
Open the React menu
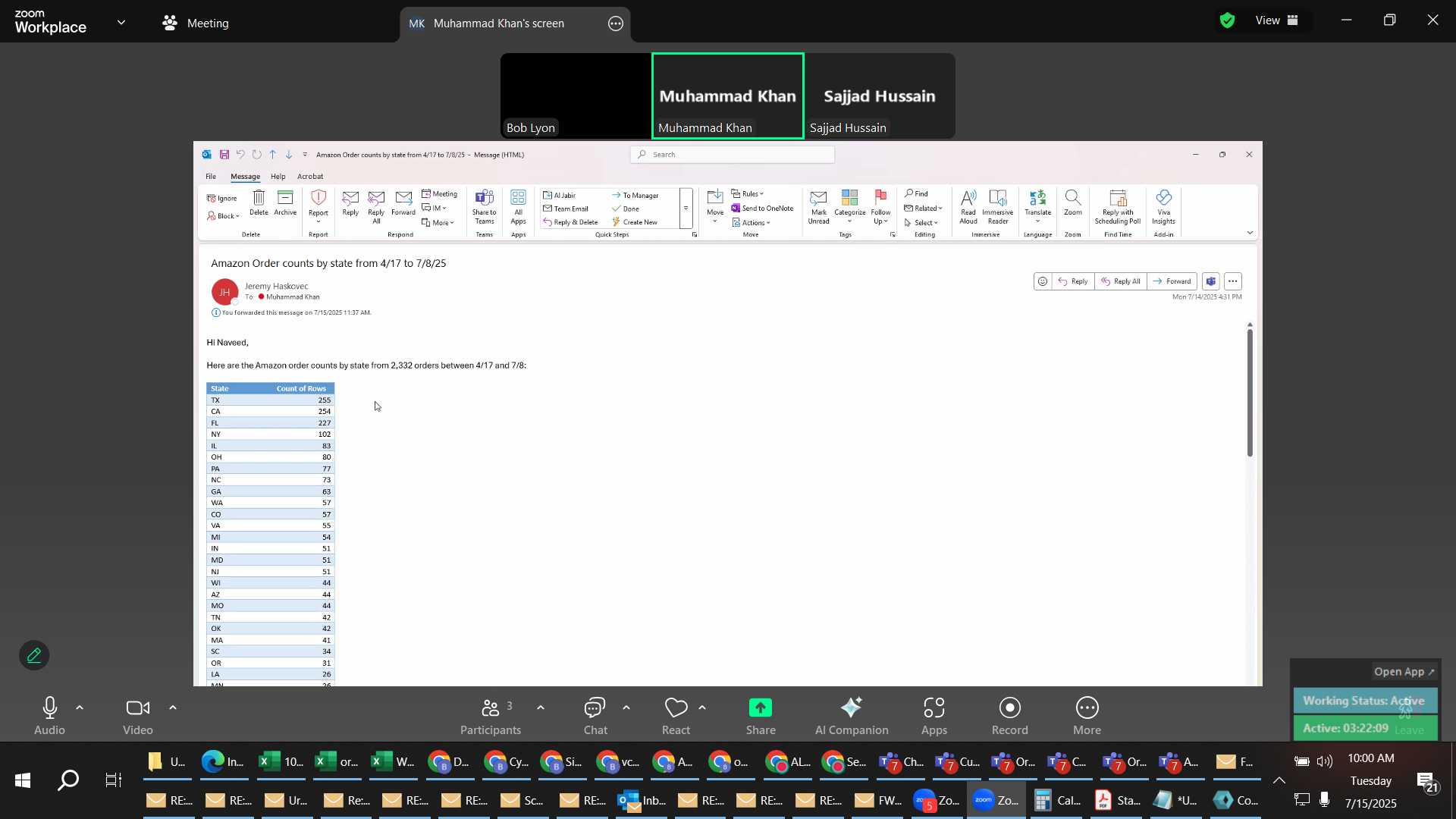676,716
